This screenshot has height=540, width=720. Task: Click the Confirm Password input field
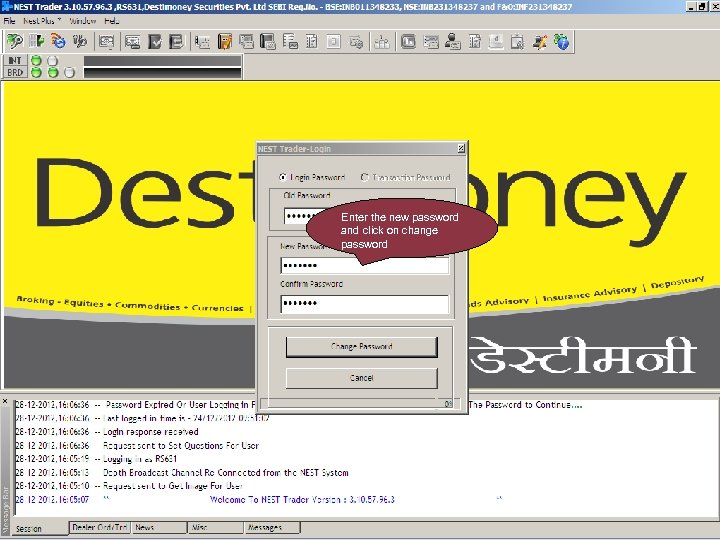[x=365, y=304]
